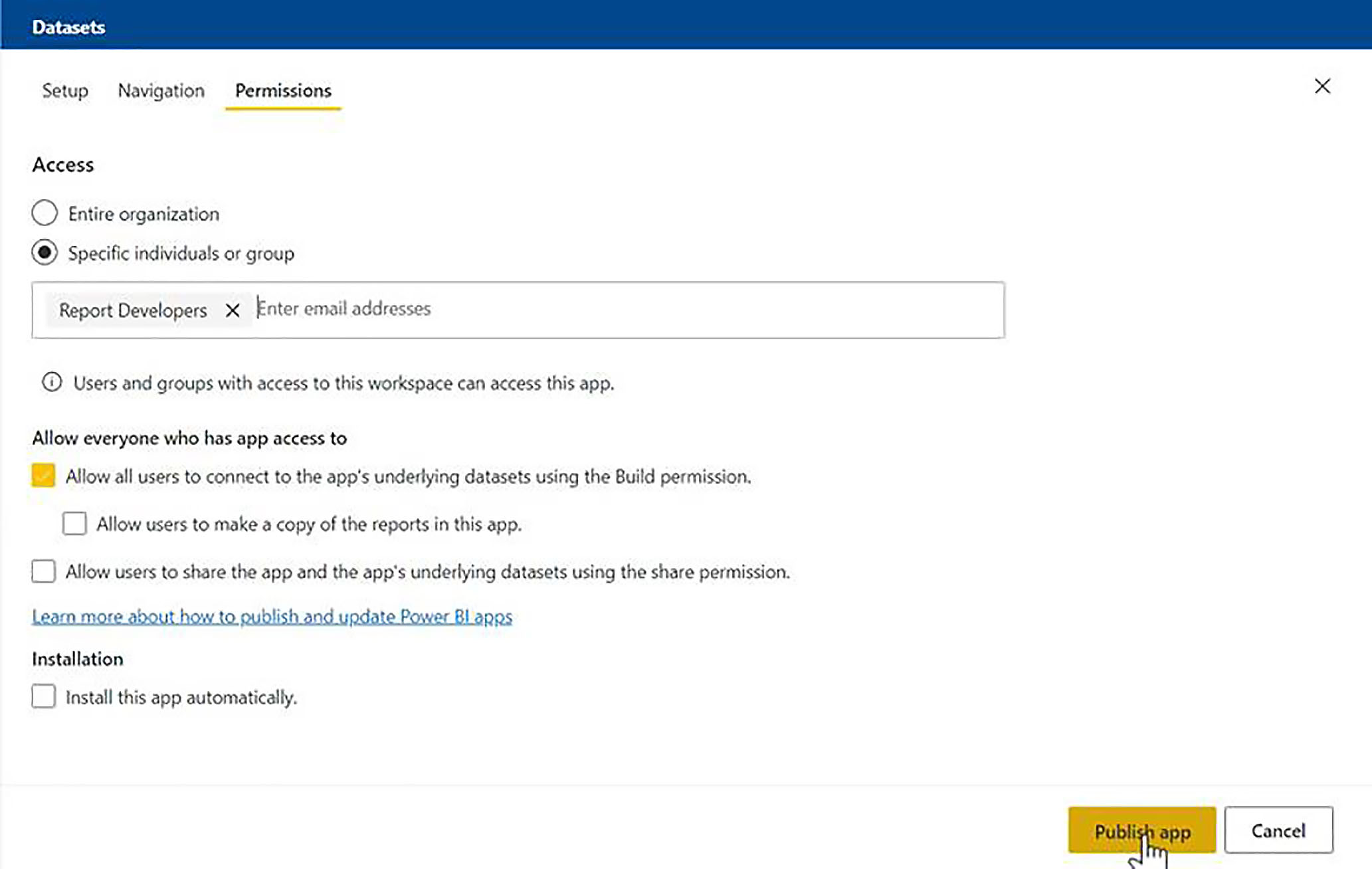Check the share permission checkbox
The width and height of the screenshot is (1372, 869).
(44, 571)
